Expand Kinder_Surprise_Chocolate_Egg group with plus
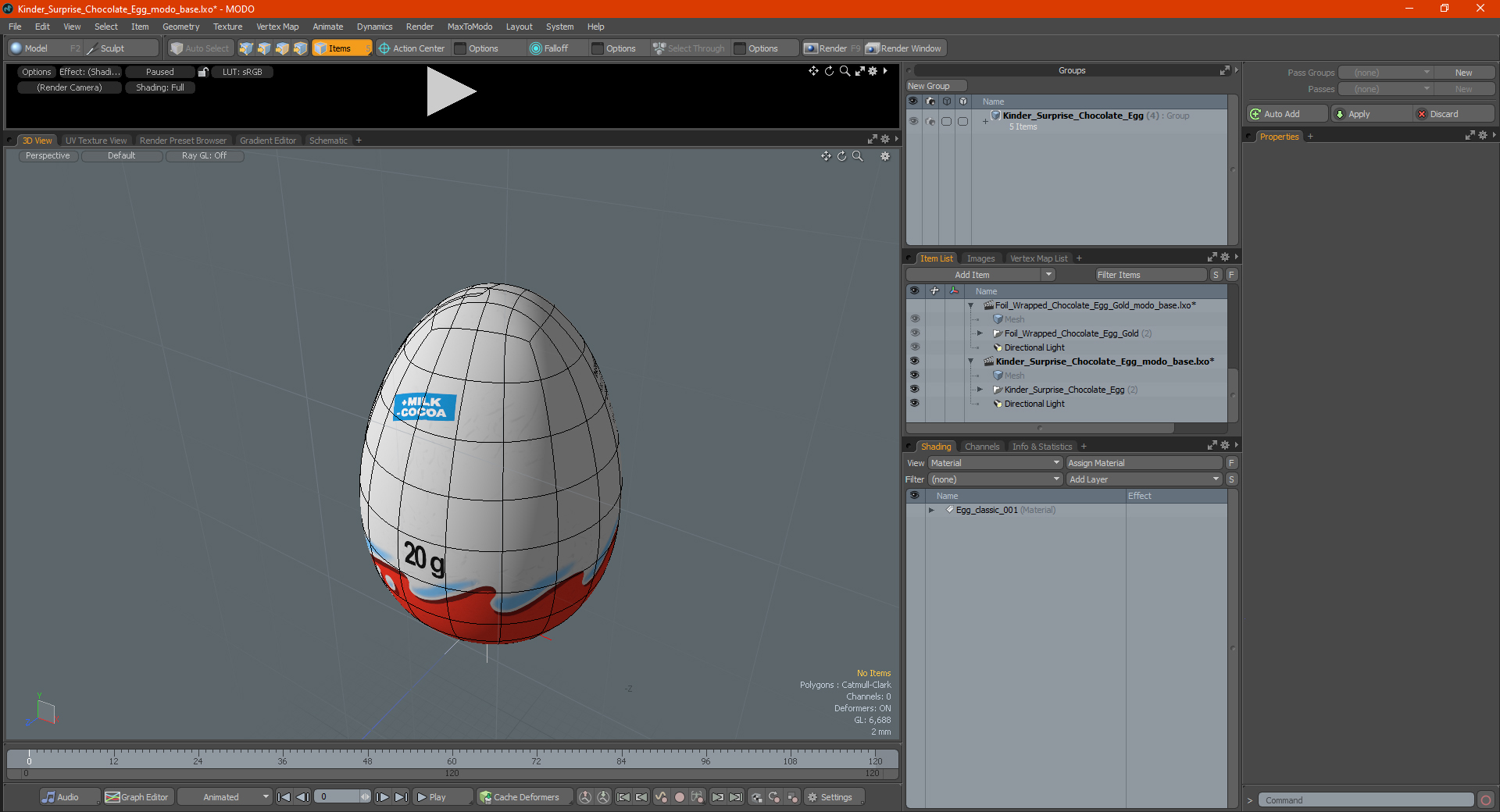 point(985,121)
